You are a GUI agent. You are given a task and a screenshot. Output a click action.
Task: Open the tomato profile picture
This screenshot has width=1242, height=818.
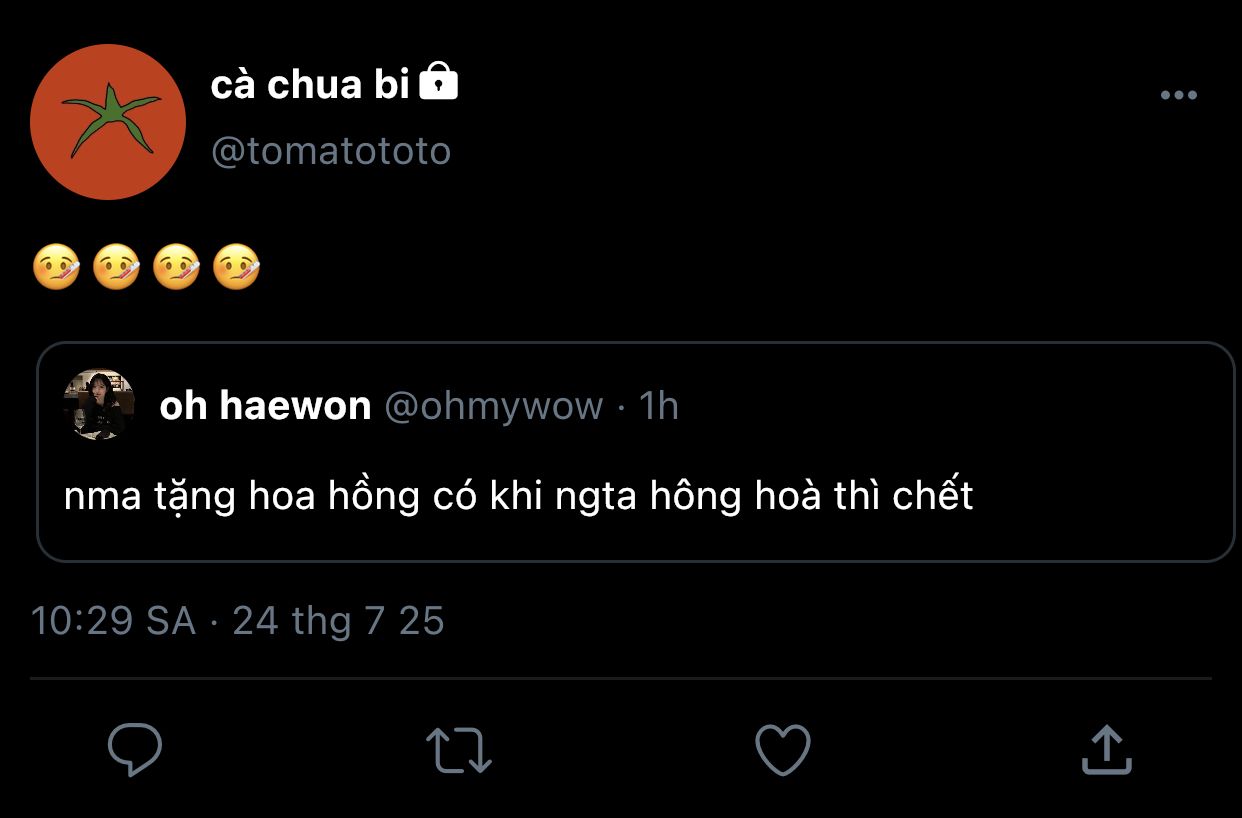coord(108,122)
